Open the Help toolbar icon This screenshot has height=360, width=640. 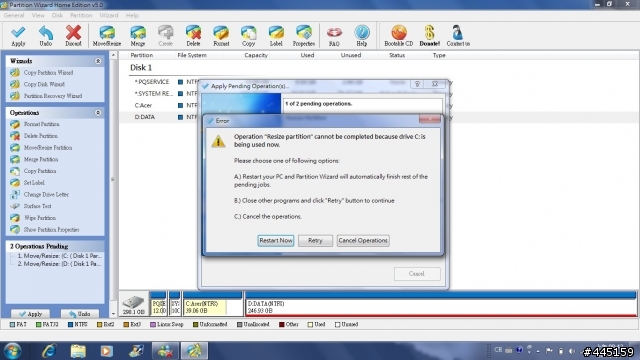(362, 36)
